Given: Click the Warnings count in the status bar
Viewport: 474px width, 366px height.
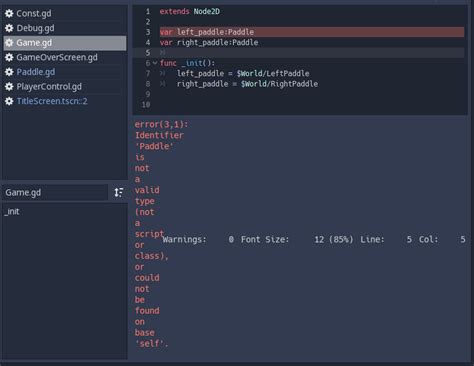Looking at the screenshot, I should (x=198, y=239).
